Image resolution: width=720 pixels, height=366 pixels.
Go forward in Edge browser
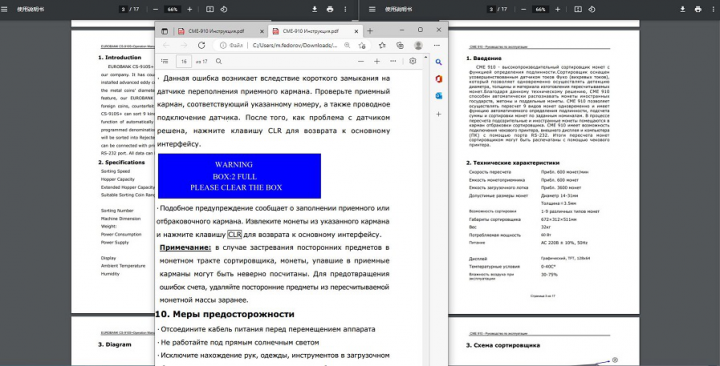[184, 45]
